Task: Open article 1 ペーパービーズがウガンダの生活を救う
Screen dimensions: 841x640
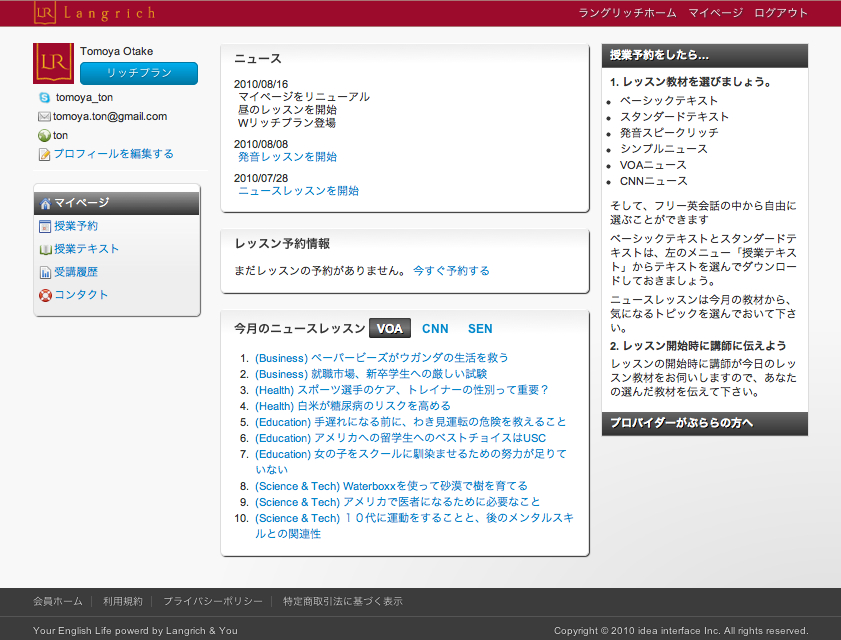Action: 381,358
